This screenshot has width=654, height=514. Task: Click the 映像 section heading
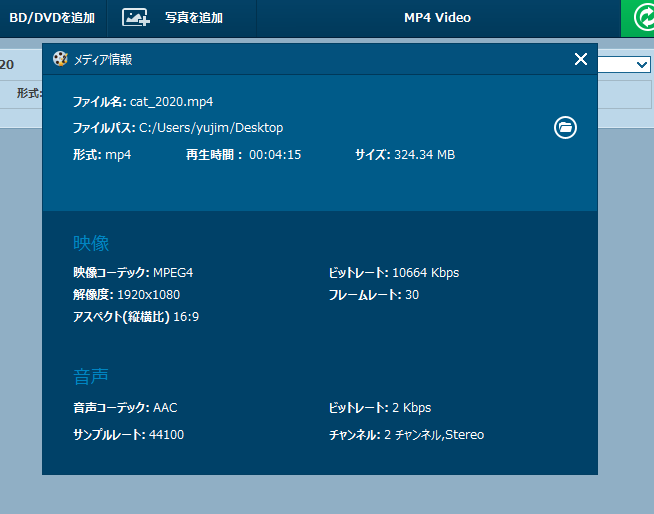click(91, 243)
